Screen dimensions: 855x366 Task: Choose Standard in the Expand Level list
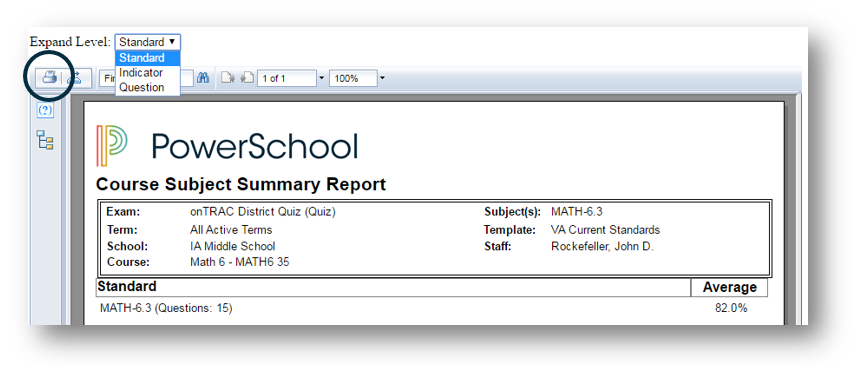(x=148, y=58)
